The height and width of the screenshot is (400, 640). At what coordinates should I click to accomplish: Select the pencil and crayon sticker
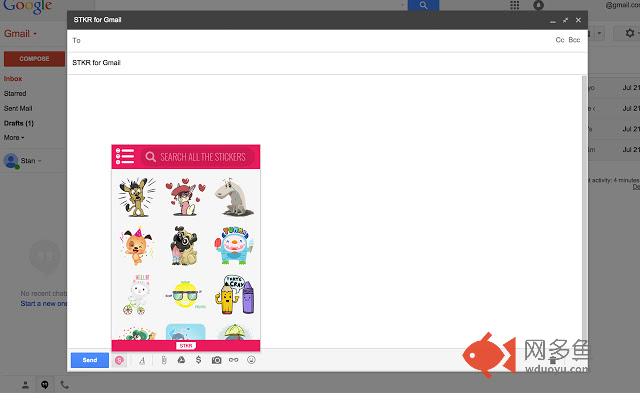click(x=235, y=295)
